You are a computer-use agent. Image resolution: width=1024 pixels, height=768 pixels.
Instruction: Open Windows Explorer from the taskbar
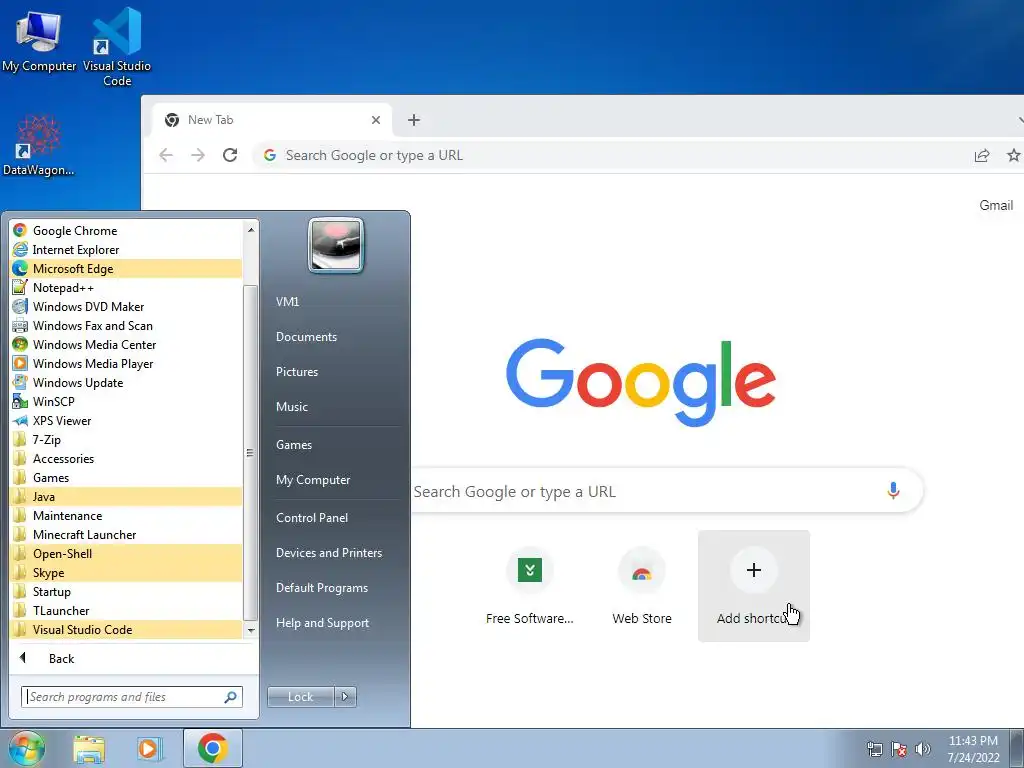[89, 749]
